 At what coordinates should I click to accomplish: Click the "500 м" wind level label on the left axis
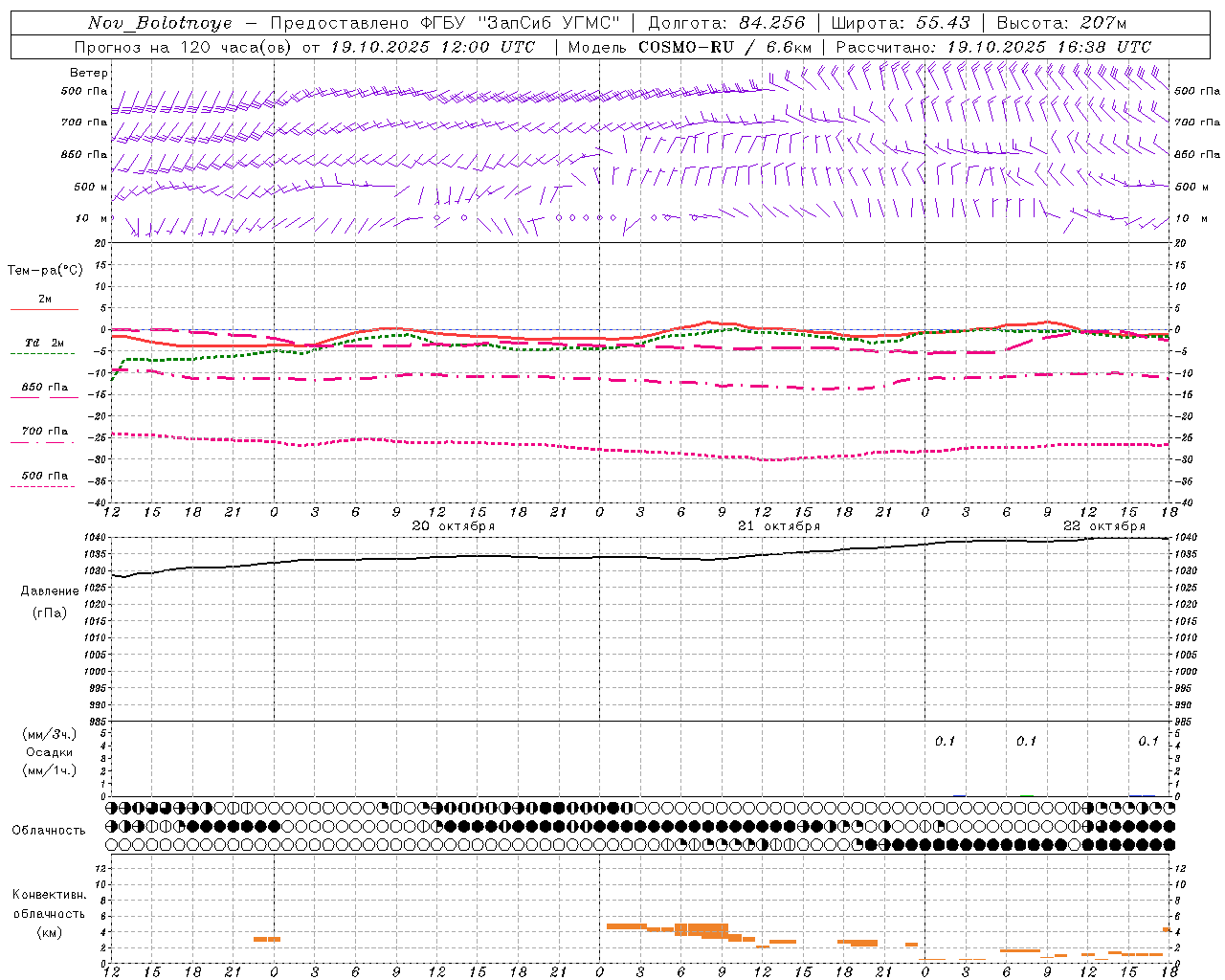(90, 187)
